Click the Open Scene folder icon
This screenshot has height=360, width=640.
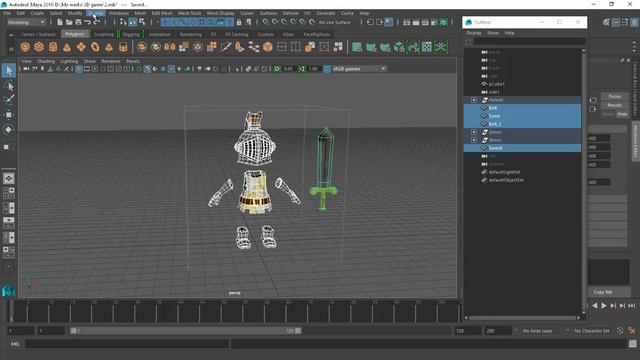(69, 22)
